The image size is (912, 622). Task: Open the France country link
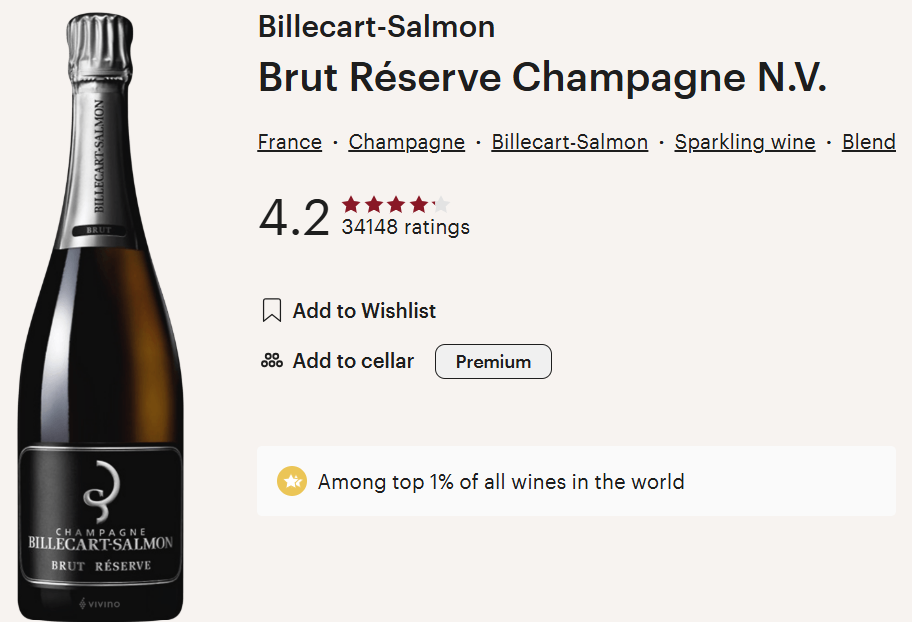pos(290,142)
